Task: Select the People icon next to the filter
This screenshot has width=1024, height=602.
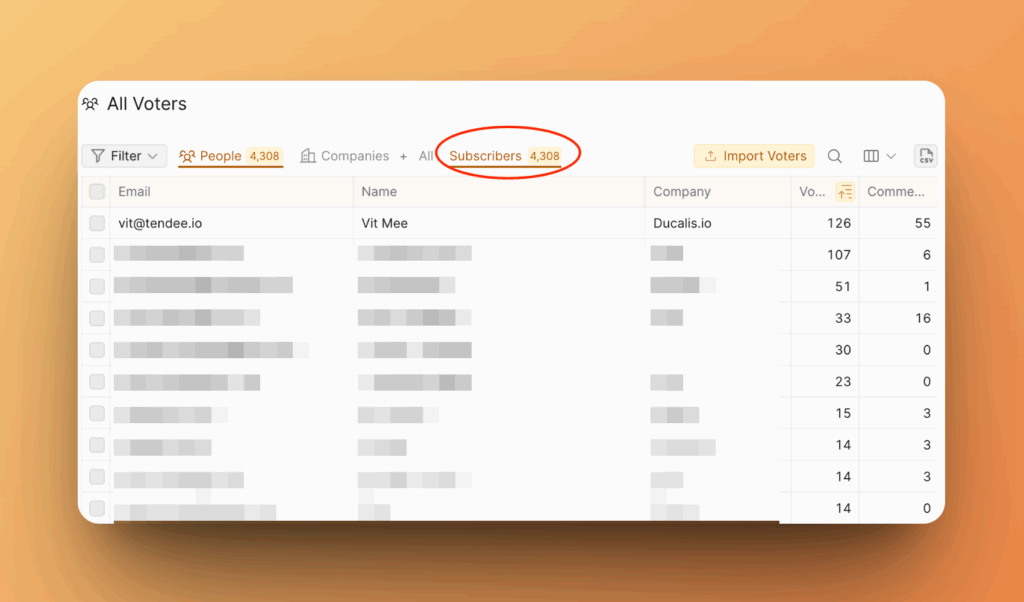Action: point(187,156)
